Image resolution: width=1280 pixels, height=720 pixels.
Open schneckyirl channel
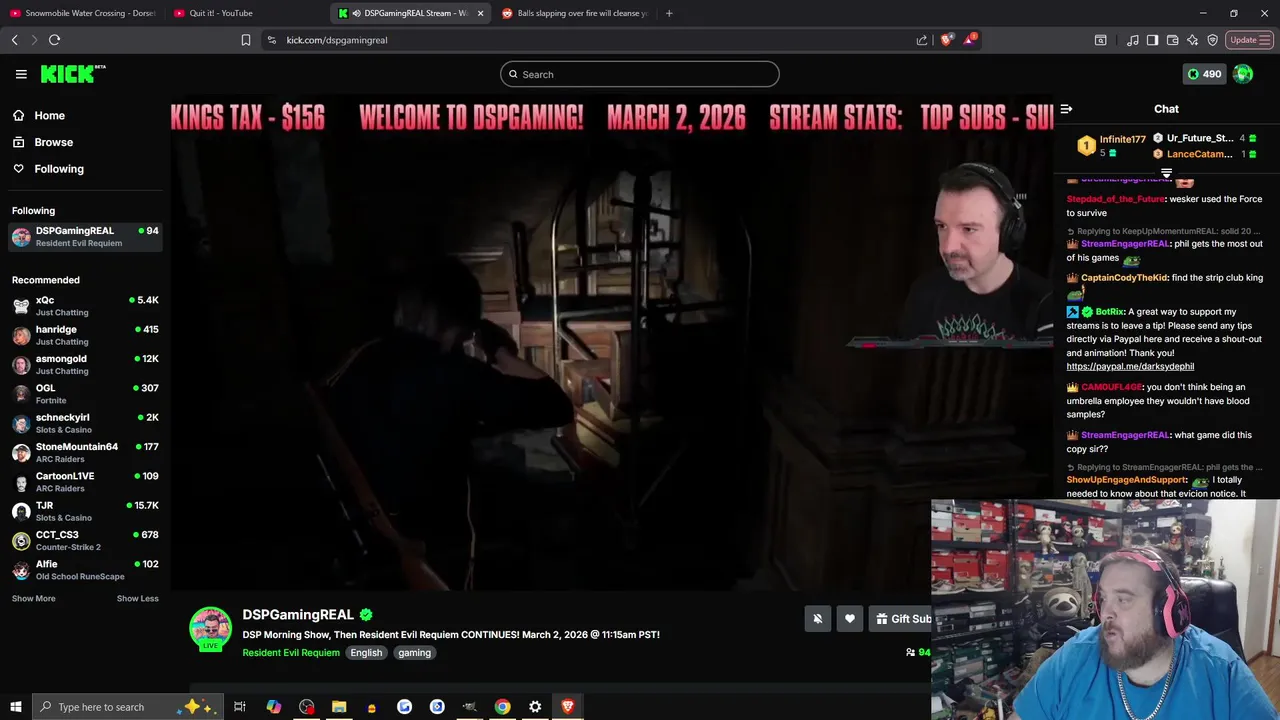click(x=85, y=423)
